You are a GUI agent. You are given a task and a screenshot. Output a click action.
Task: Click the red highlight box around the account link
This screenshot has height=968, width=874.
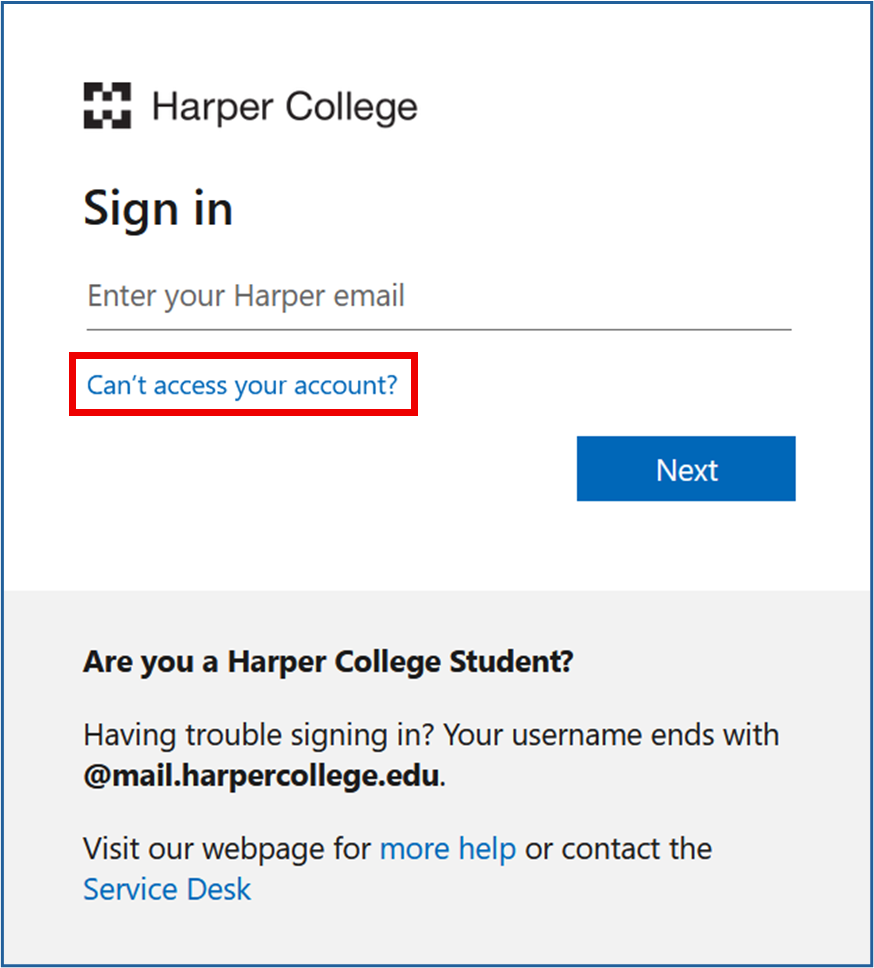pos(243,355)
